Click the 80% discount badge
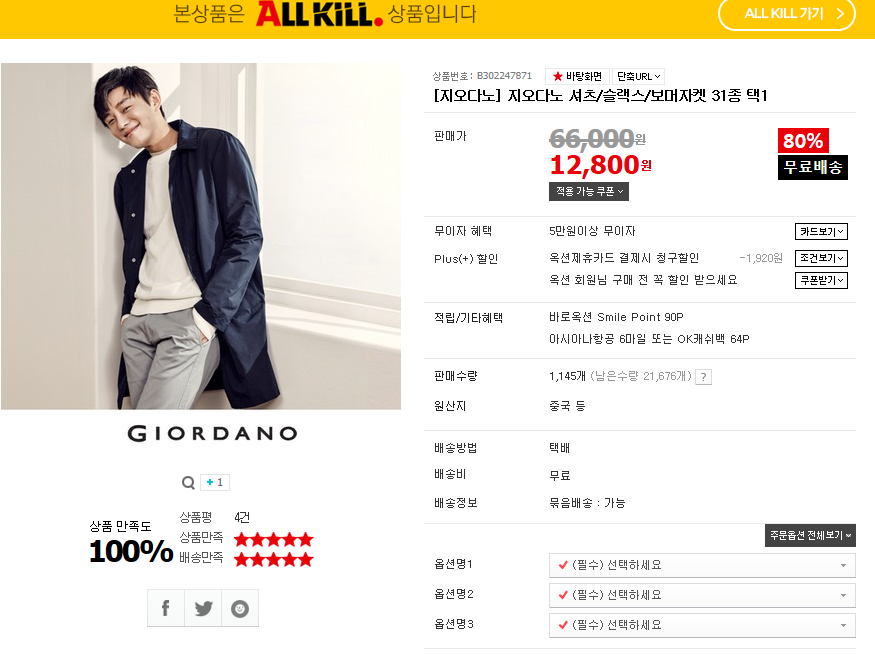Screen dimensions: 875x667 point(803,141)
